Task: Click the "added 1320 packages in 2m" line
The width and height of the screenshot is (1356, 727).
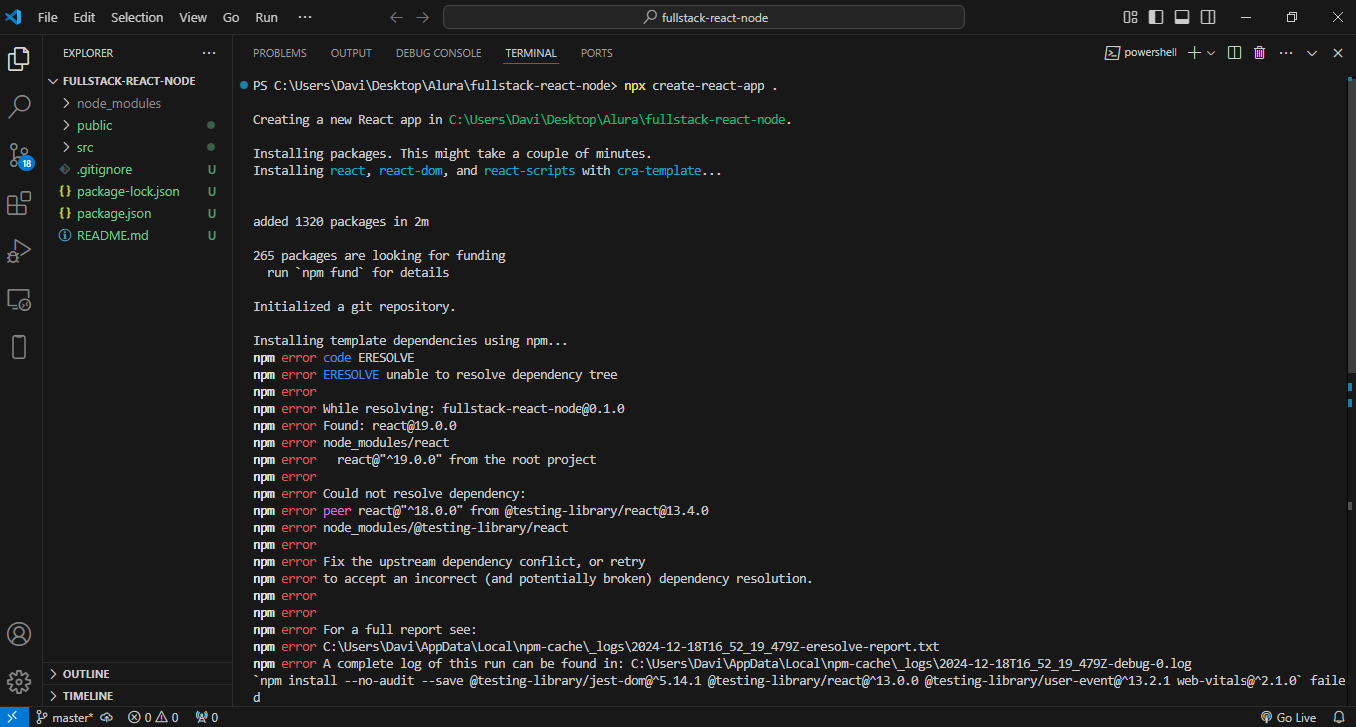Action: (341, 221)
